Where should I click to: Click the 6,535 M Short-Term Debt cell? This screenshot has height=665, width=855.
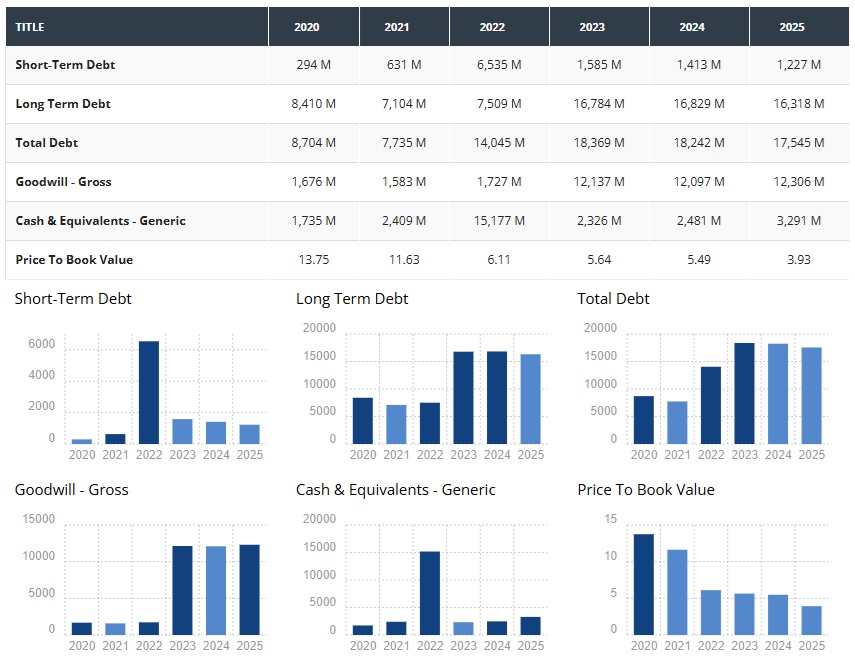coord(499,65)
